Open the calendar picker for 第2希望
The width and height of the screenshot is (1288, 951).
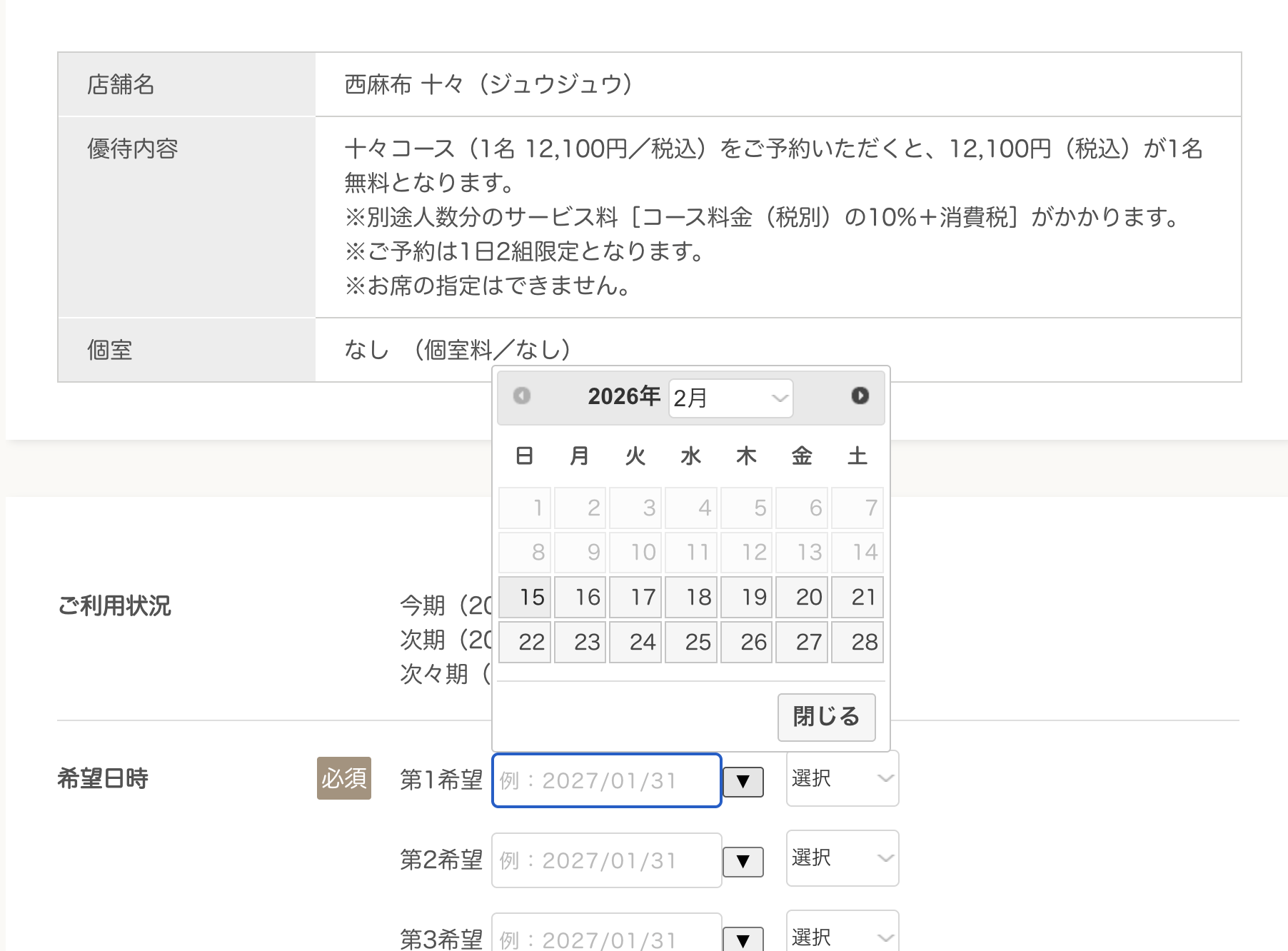tap(743, 861)
